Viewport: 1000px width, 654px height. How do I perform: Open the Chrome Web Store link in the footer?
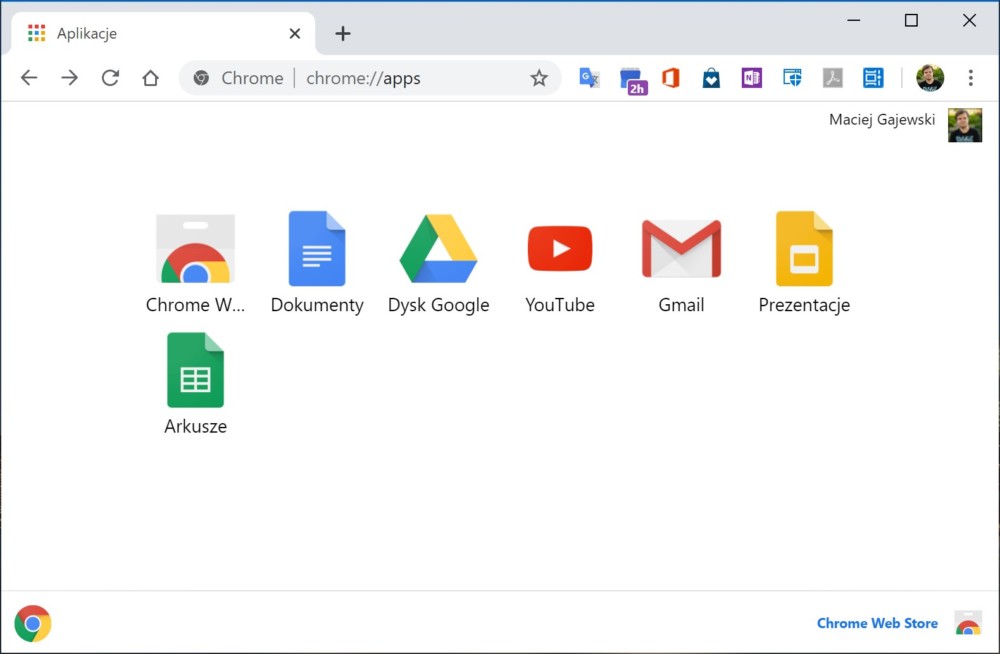coord(877,623)
